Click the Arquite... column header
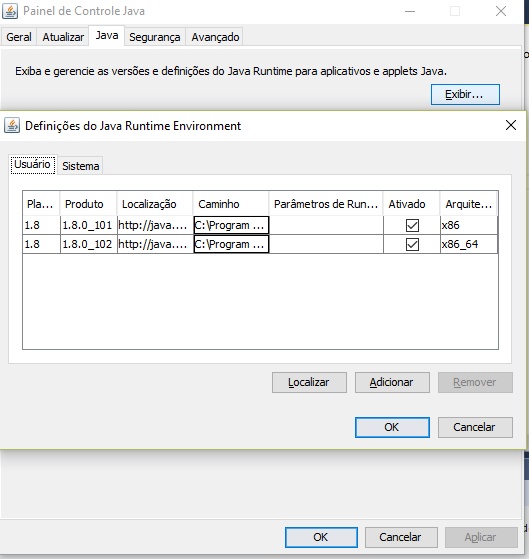 468,204
